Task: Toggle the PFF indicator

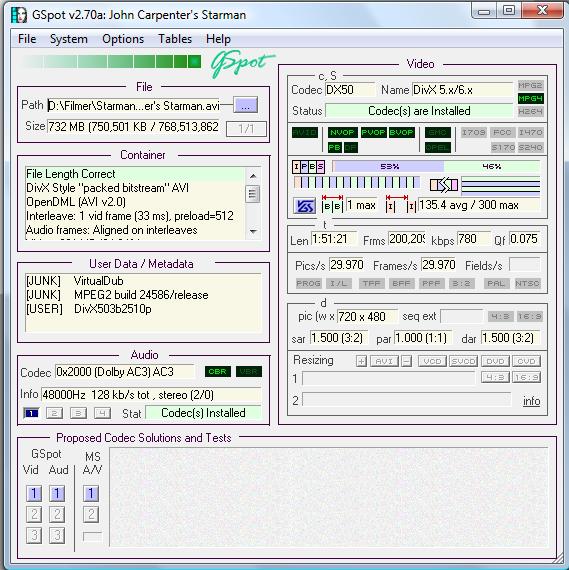Action: 431,283
